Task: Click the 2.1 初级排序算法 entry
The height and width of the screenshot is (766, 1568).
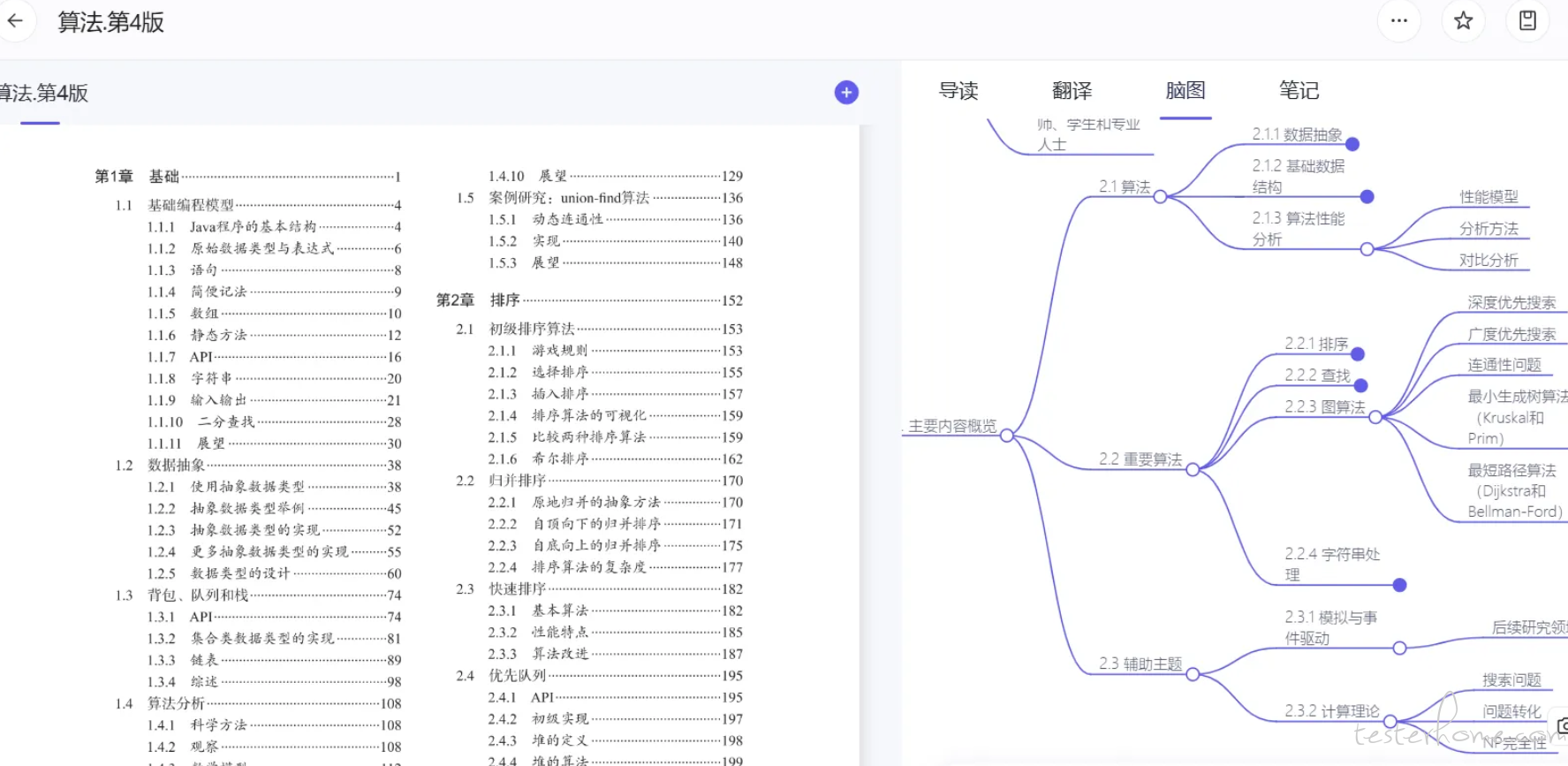Action: click(600, 329)
